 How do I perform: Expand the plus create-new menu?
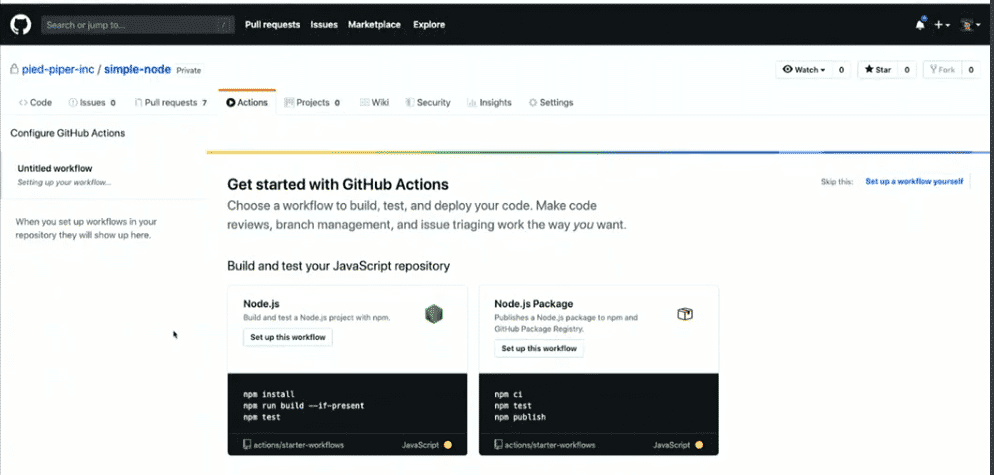pos(942,25)
